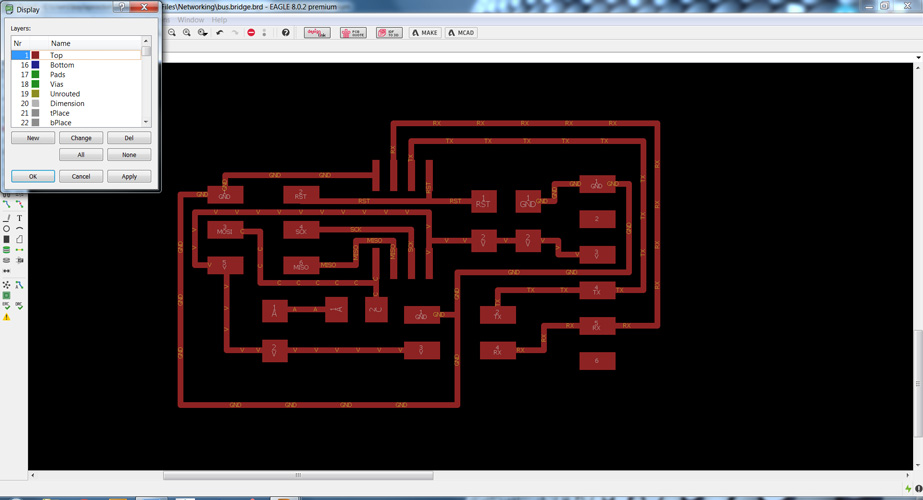
Task: Click the Bottom layer color swatch
Action: pos(35,65)
